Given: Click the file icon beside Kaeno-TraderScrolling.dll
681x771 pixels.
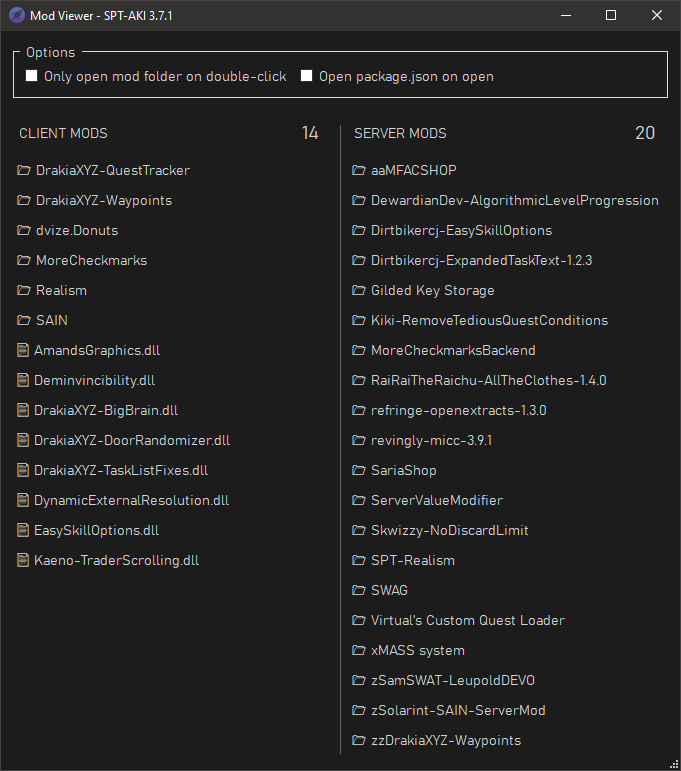Looking at the screenshot, I should click(x=23, y=560).
